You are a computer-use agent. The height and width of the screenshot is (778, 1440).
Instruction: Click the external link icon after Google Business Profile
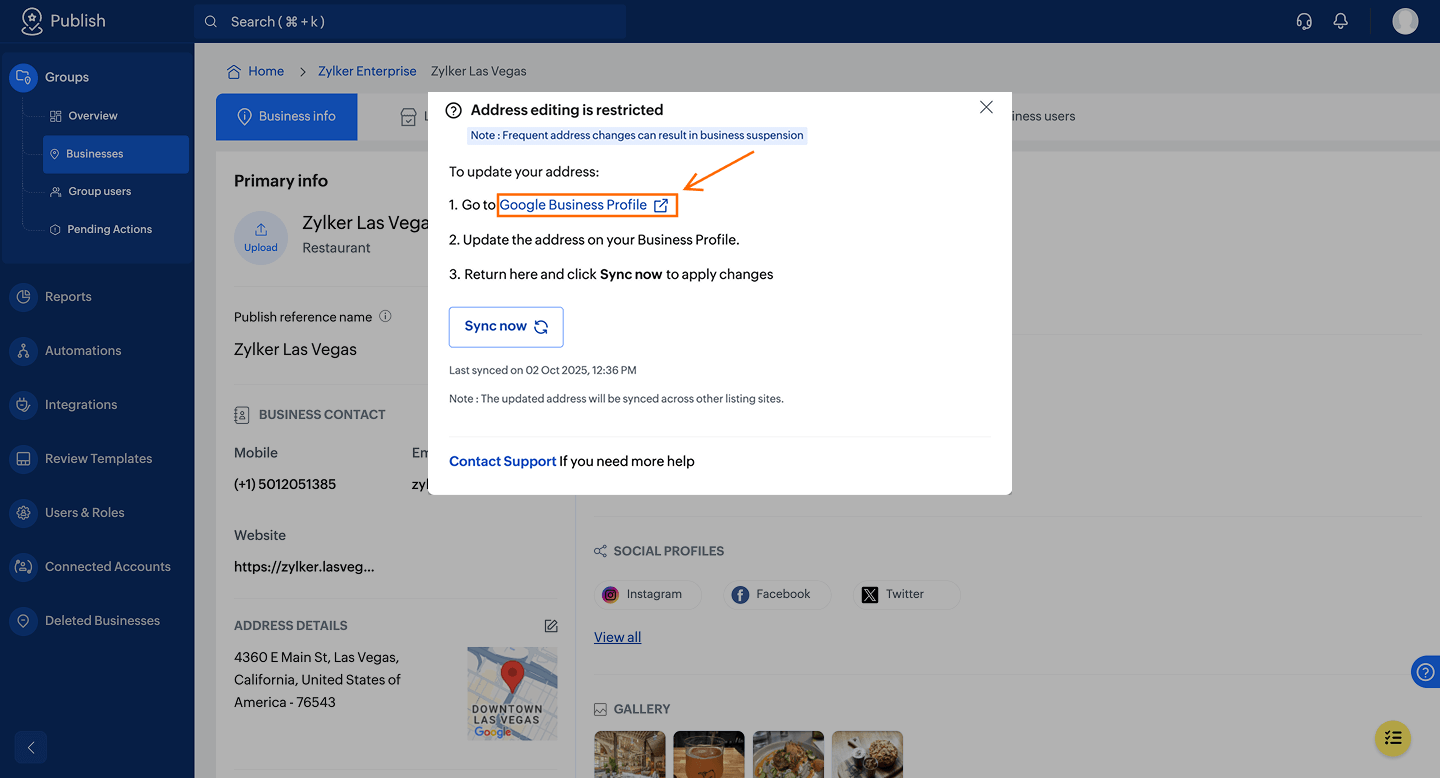(661, 205)
